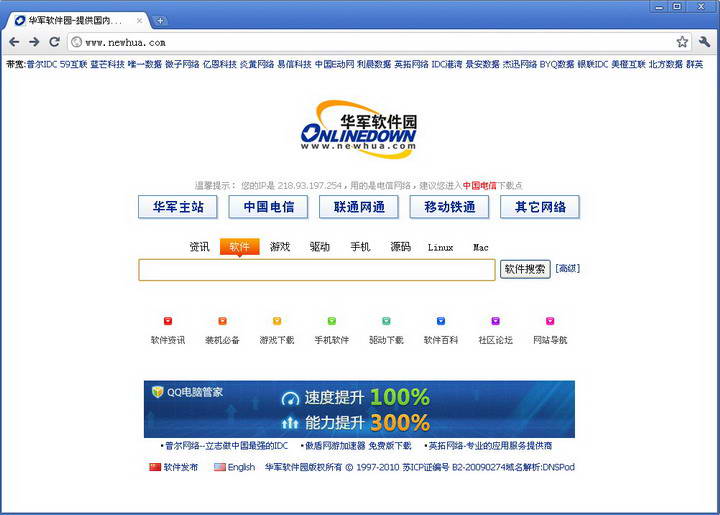
Task: Open the 普尔网络--立志做中国最强的IDC link
Action: click(226, 446)
